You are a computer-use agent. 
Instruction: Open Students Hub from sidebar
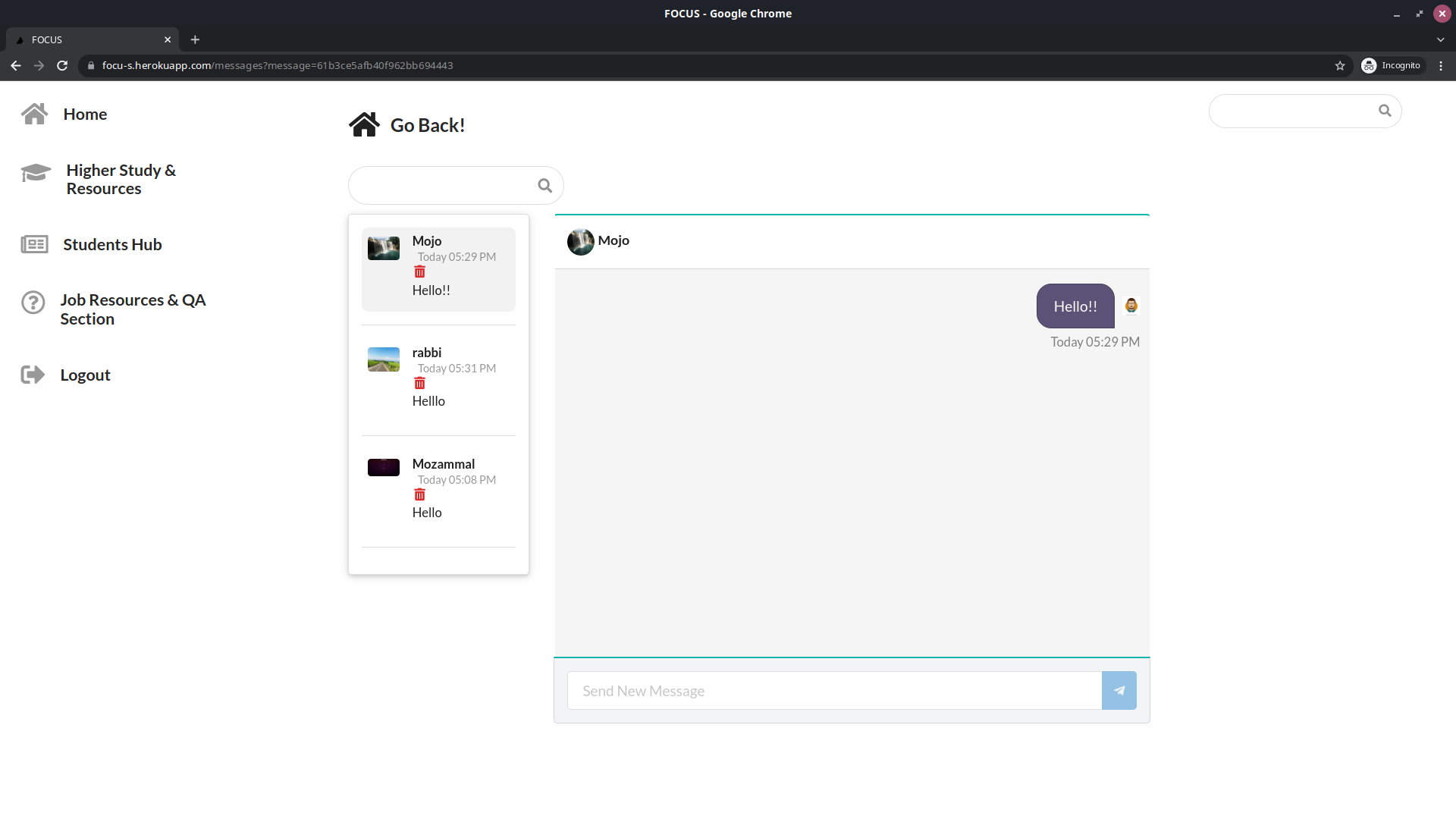click(x=112, y=245)
